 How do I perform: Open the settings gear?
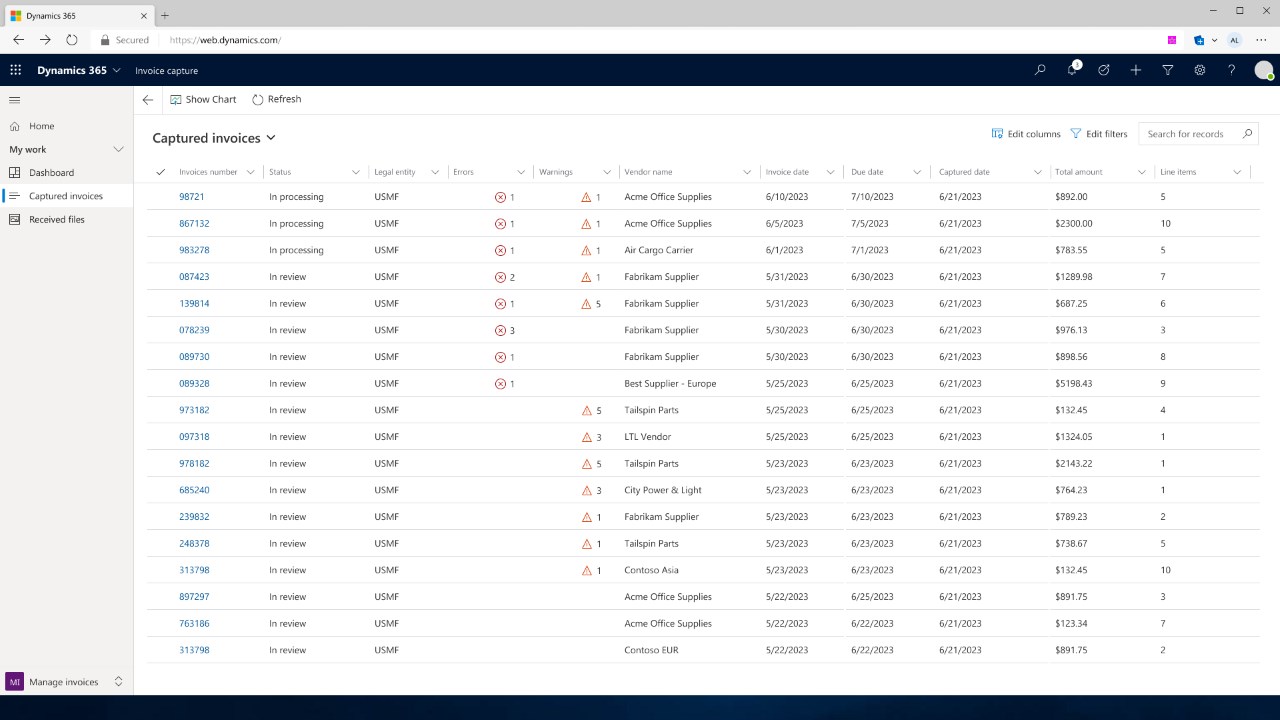(1200, 70)
